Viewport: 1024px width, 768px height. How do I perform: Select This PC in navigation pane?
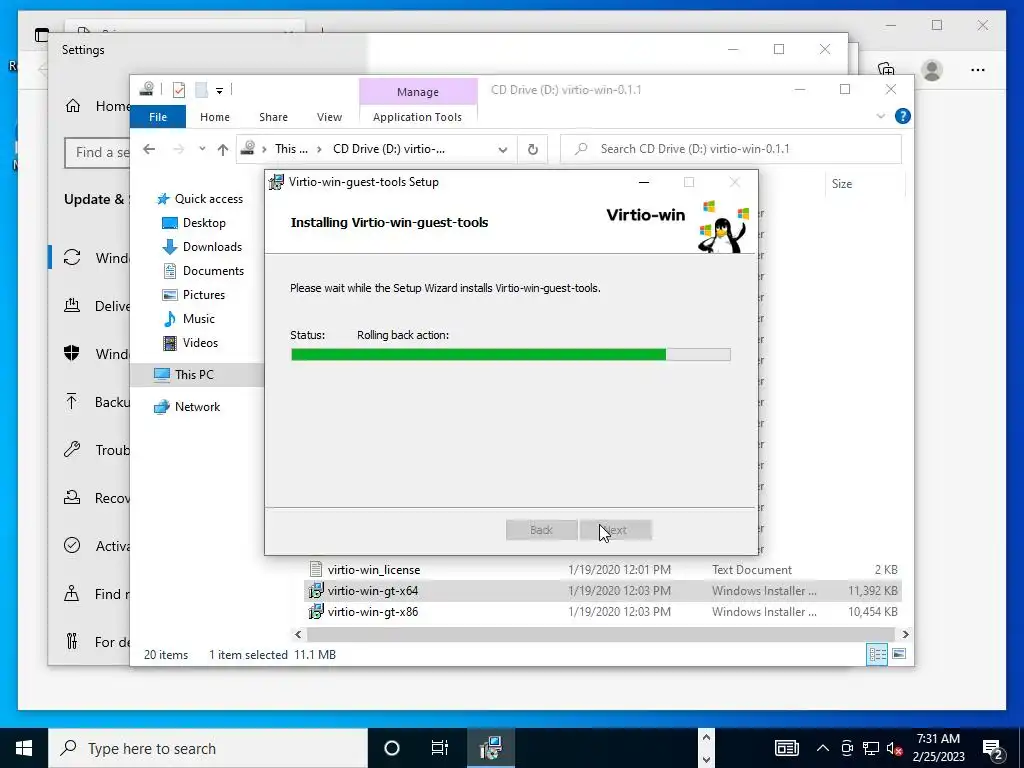[x=197, y=375]
